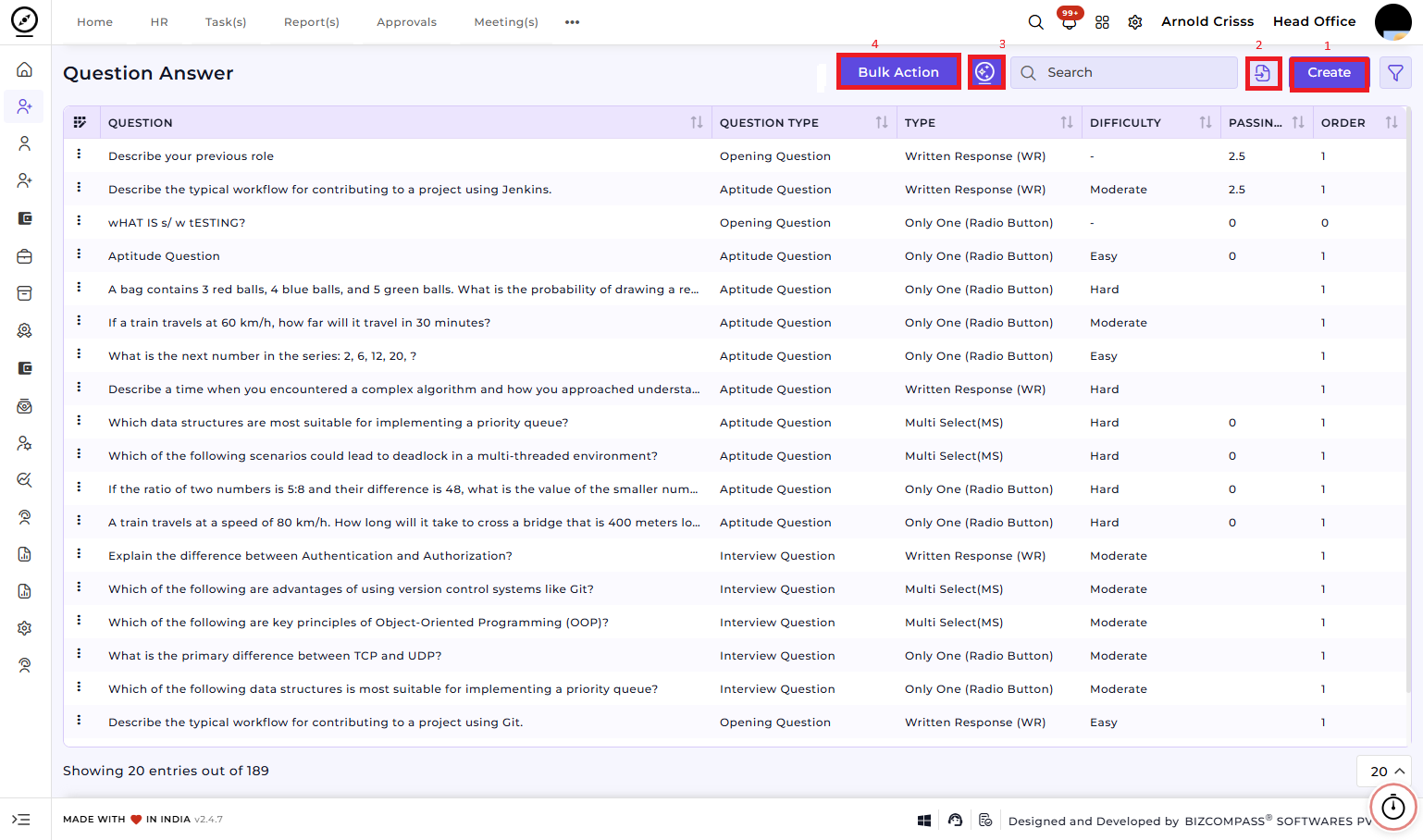Open the Home icon in left sidebar
Screen dimensions: 1423x840
tap(25, 69)
